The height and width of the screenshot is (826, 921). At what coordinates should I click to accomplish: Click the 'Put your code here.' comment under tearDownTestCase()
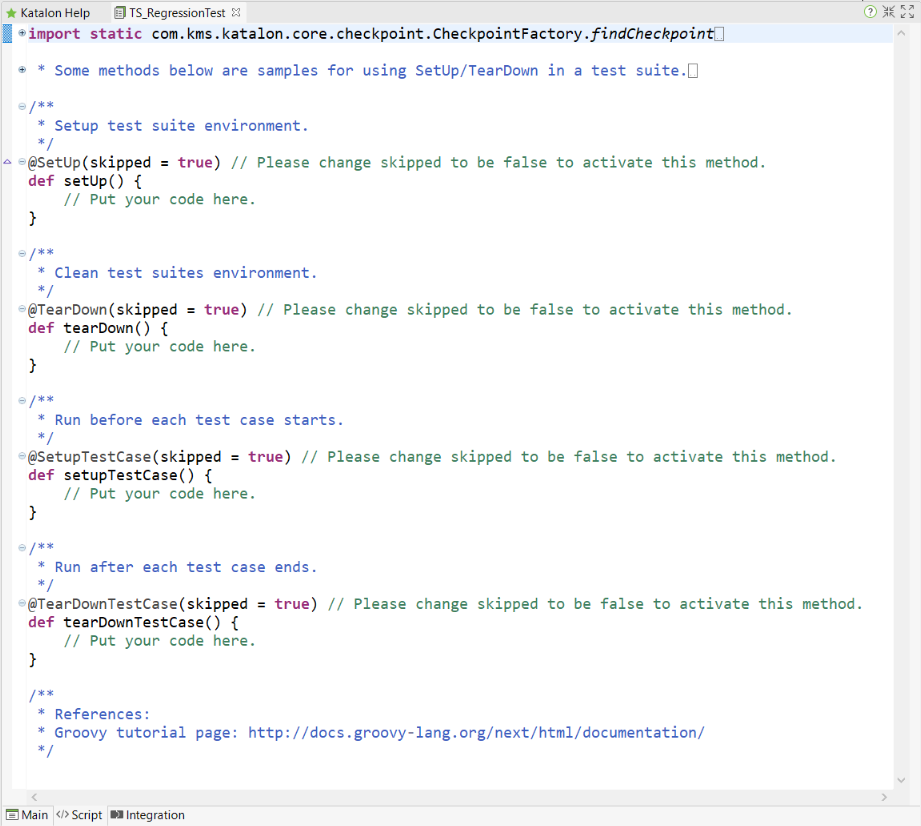pos(160,641)
